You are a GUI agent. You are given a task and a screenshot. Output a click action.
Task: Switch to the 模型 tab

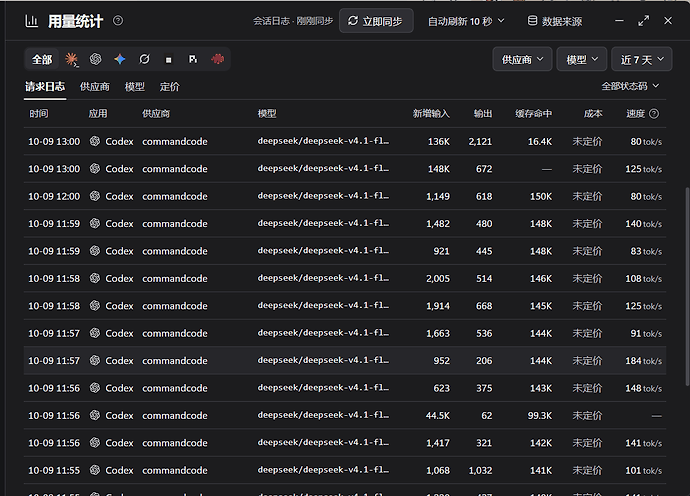tap(135, 87)
